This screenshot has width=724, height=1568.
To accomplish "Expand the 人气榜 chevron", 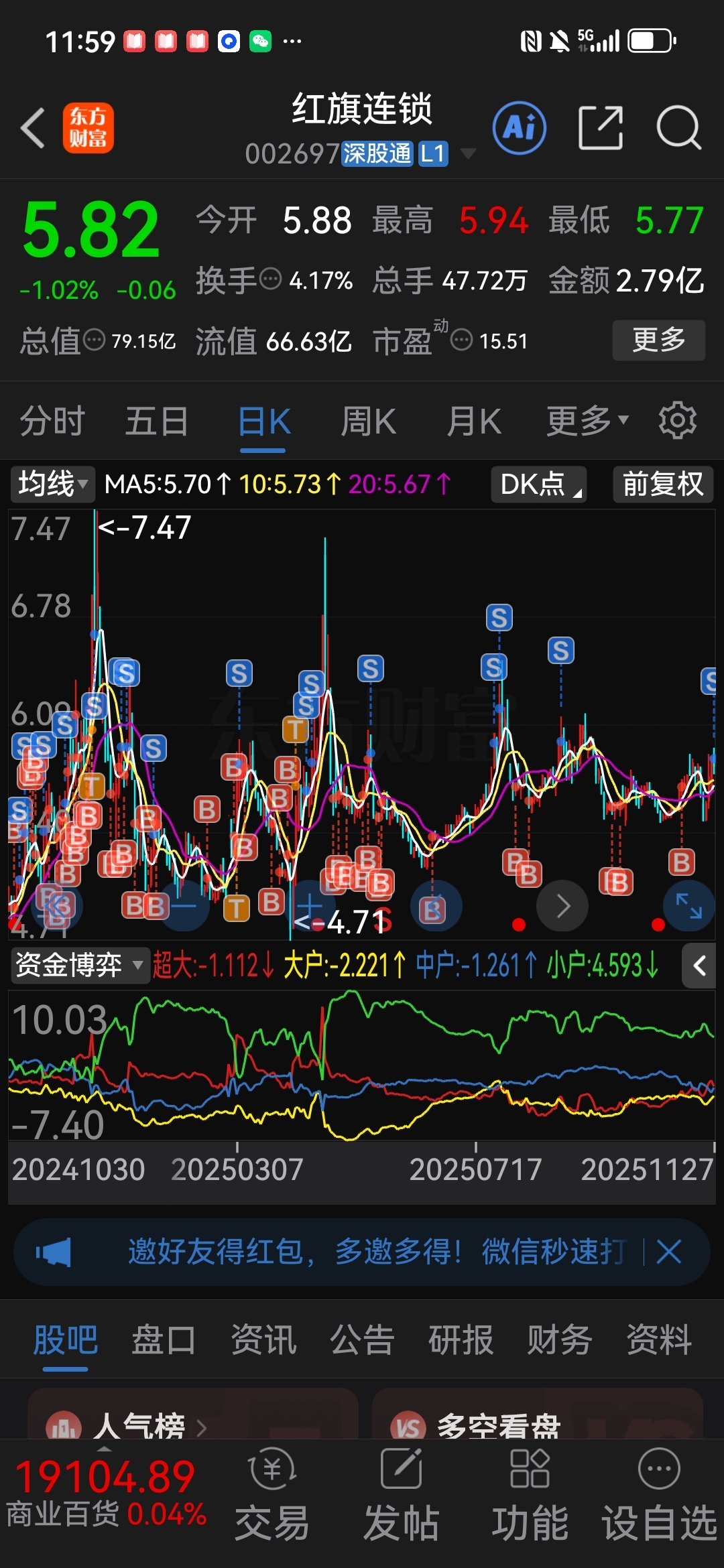I will [x=202, y=1428].
